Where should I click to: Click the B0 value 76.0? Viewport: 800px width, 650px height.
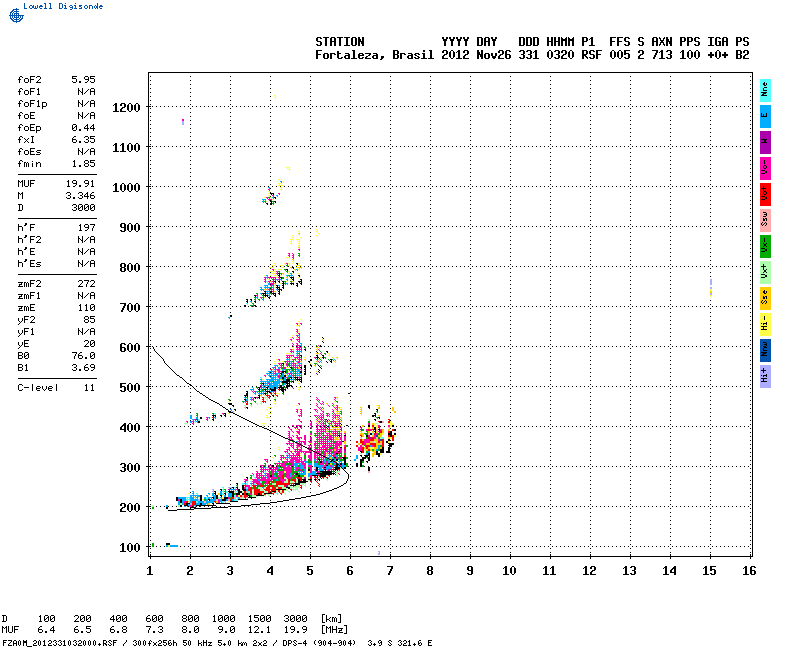83,356
